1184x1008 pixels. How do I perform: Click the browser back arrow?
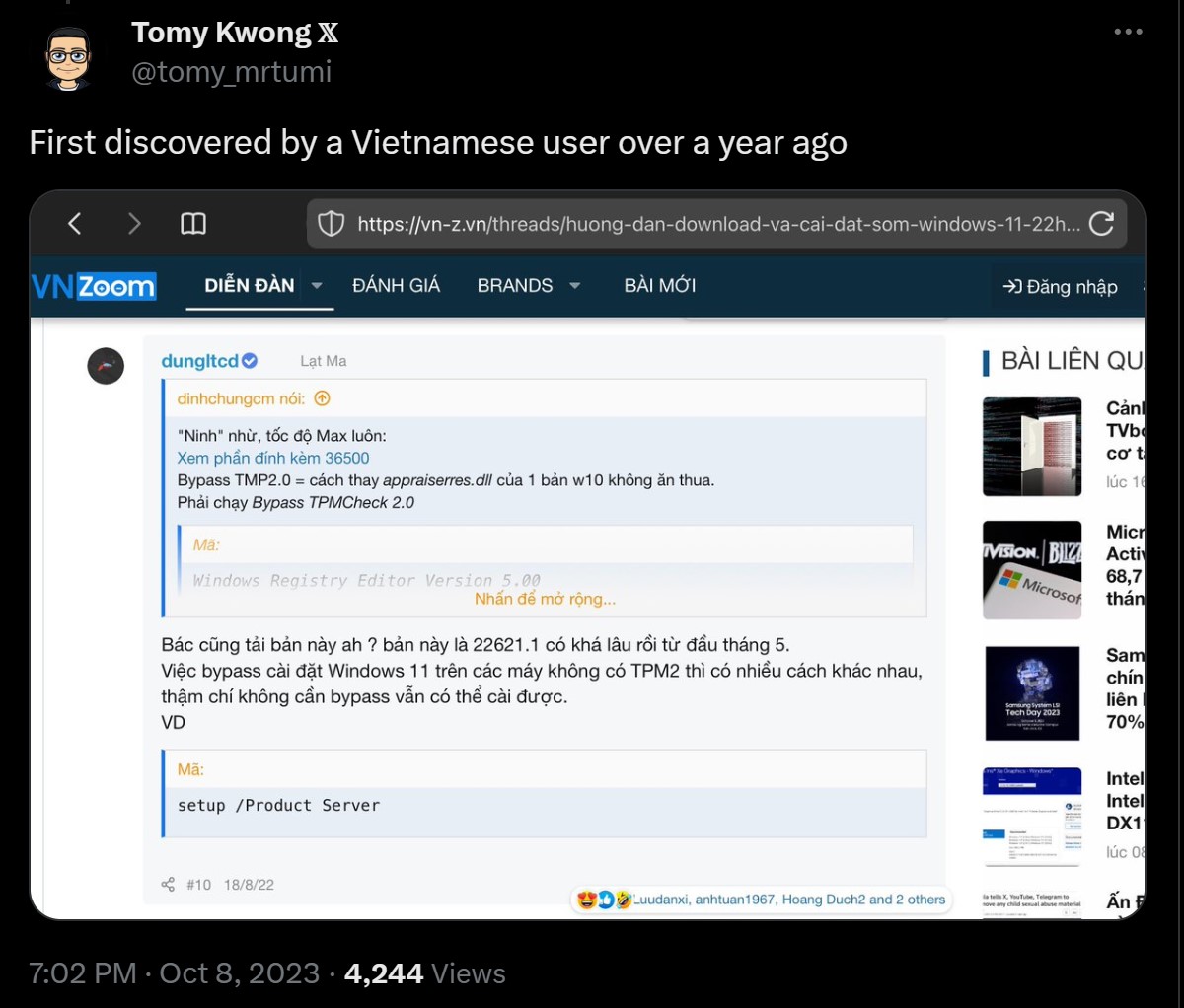75,224
